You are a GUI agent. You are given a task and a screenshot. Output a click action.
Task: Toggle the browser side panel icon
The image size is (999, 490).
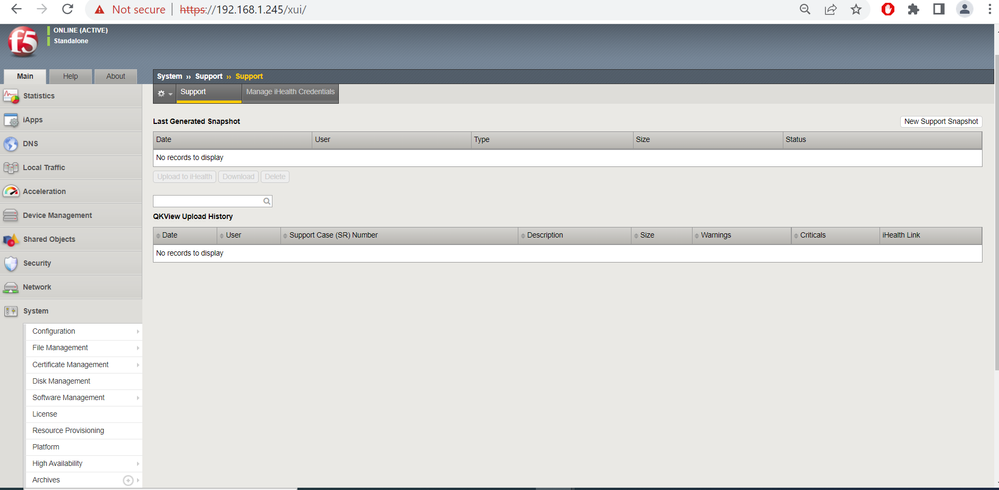[x=938, y=10]
